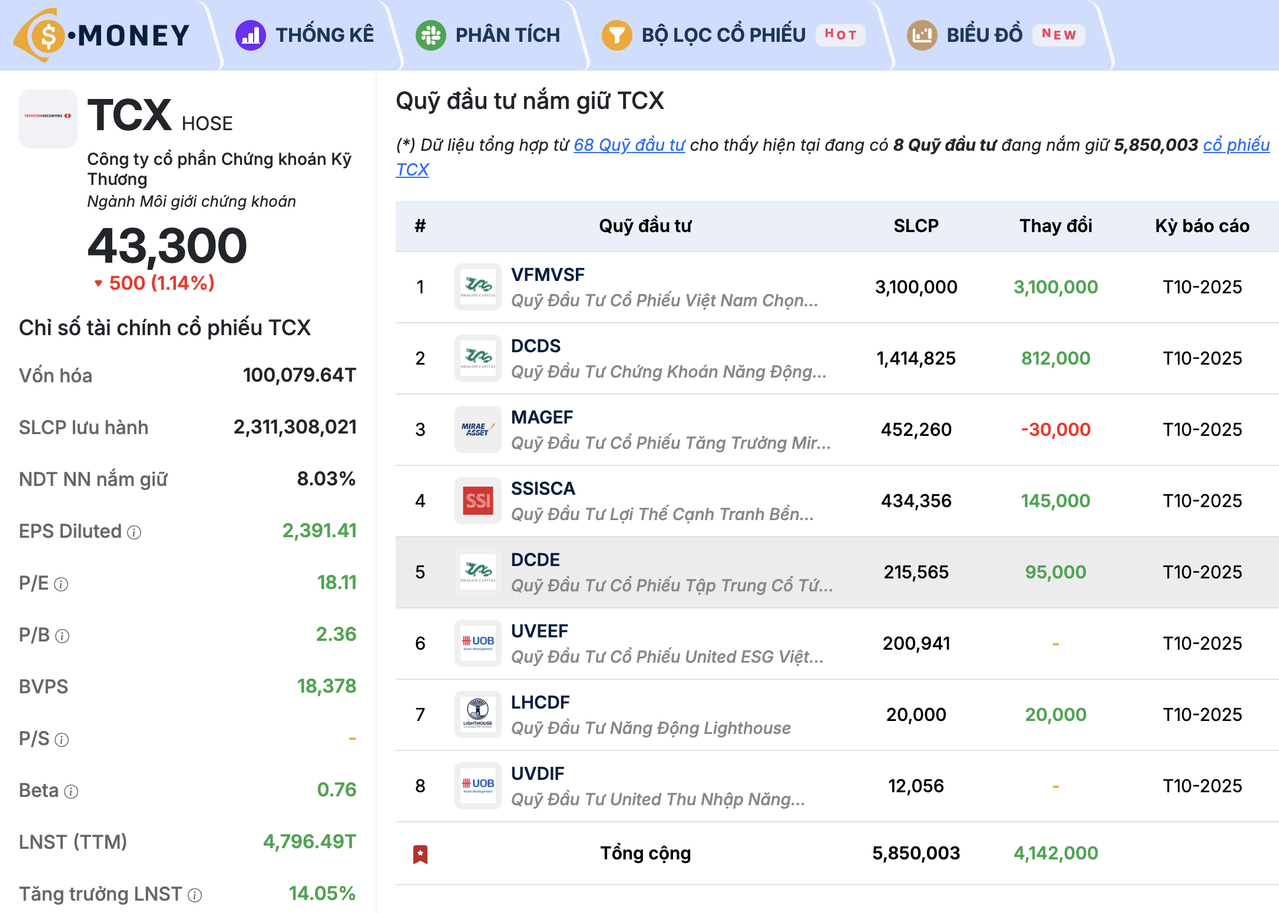The image size is (1279, 913).
Task: Open the SSISCA fund name
Action: pyautogui.click(x=543, y=488)
